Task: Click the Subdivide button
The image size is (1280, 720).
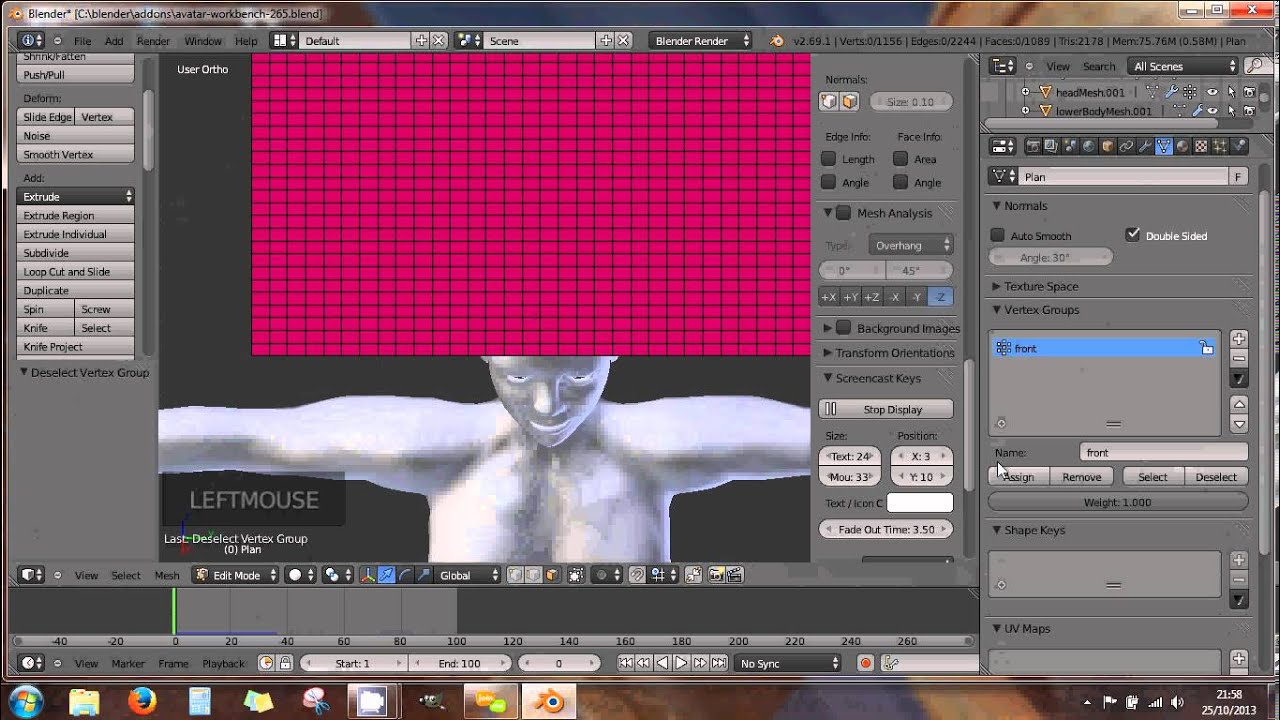Action: pyautogui.click(x=76, y=253)
